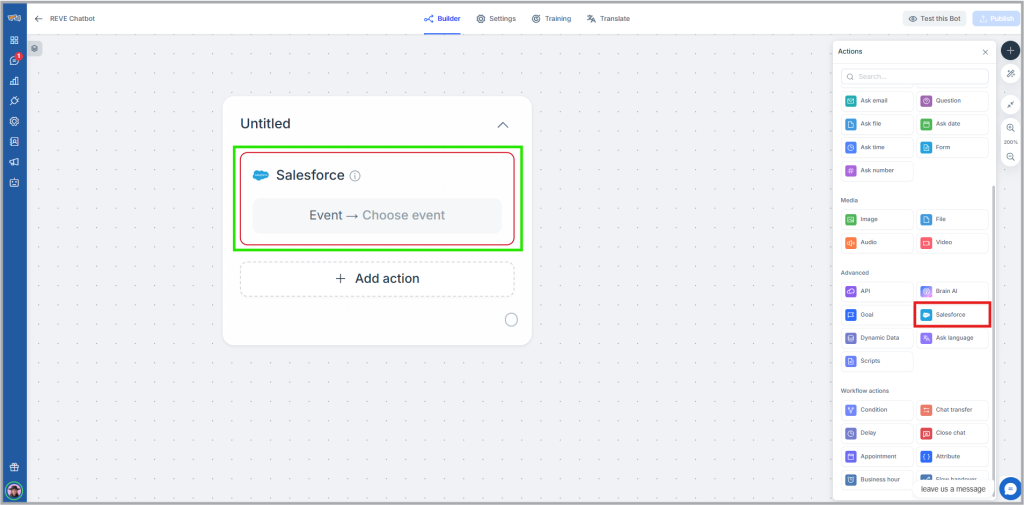
Task: Zoom in on the canvas
Action: (x=1010, y=128)
